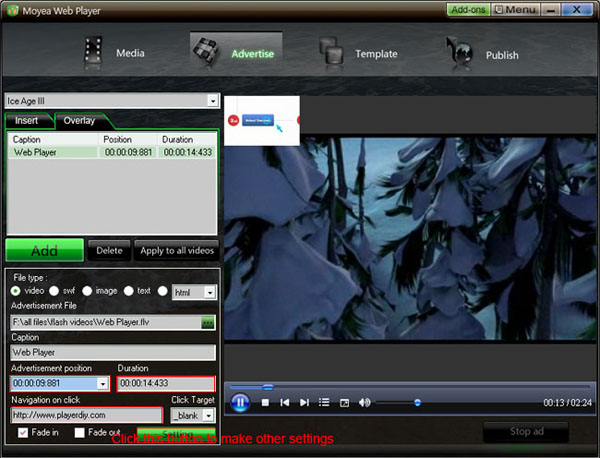This screenshot has height=458, width=600.
Task: Open the Add-ons button
Action: (x=468, y=10)
